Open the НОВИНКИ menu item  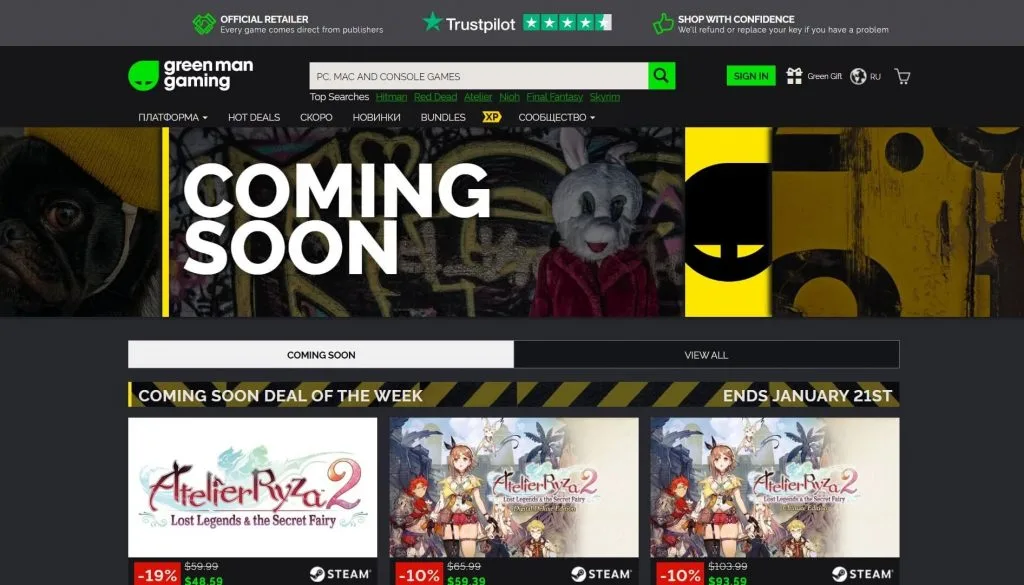click(x=376, y=117)
